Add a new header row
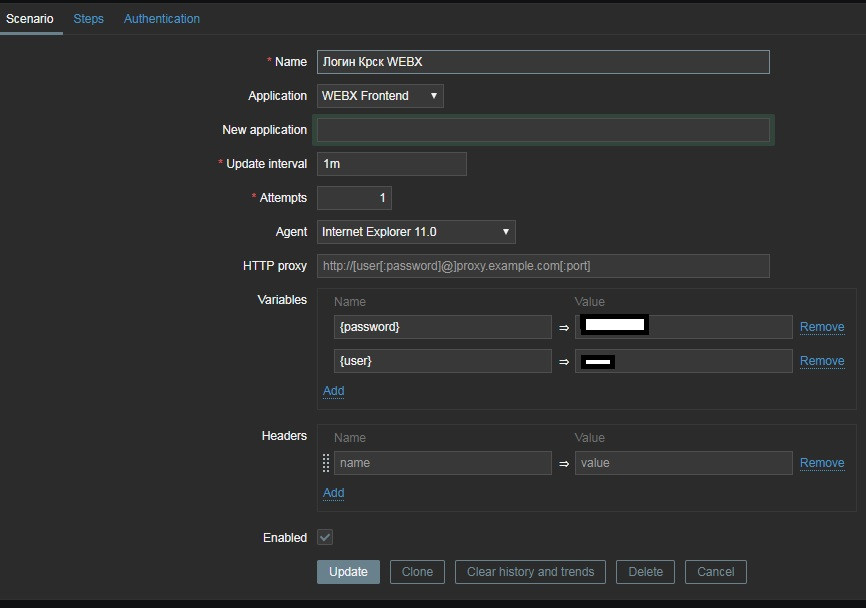Image resolution: width=866 pixels, height=608 pixels. pyautogui.click(x=333, y=493)
